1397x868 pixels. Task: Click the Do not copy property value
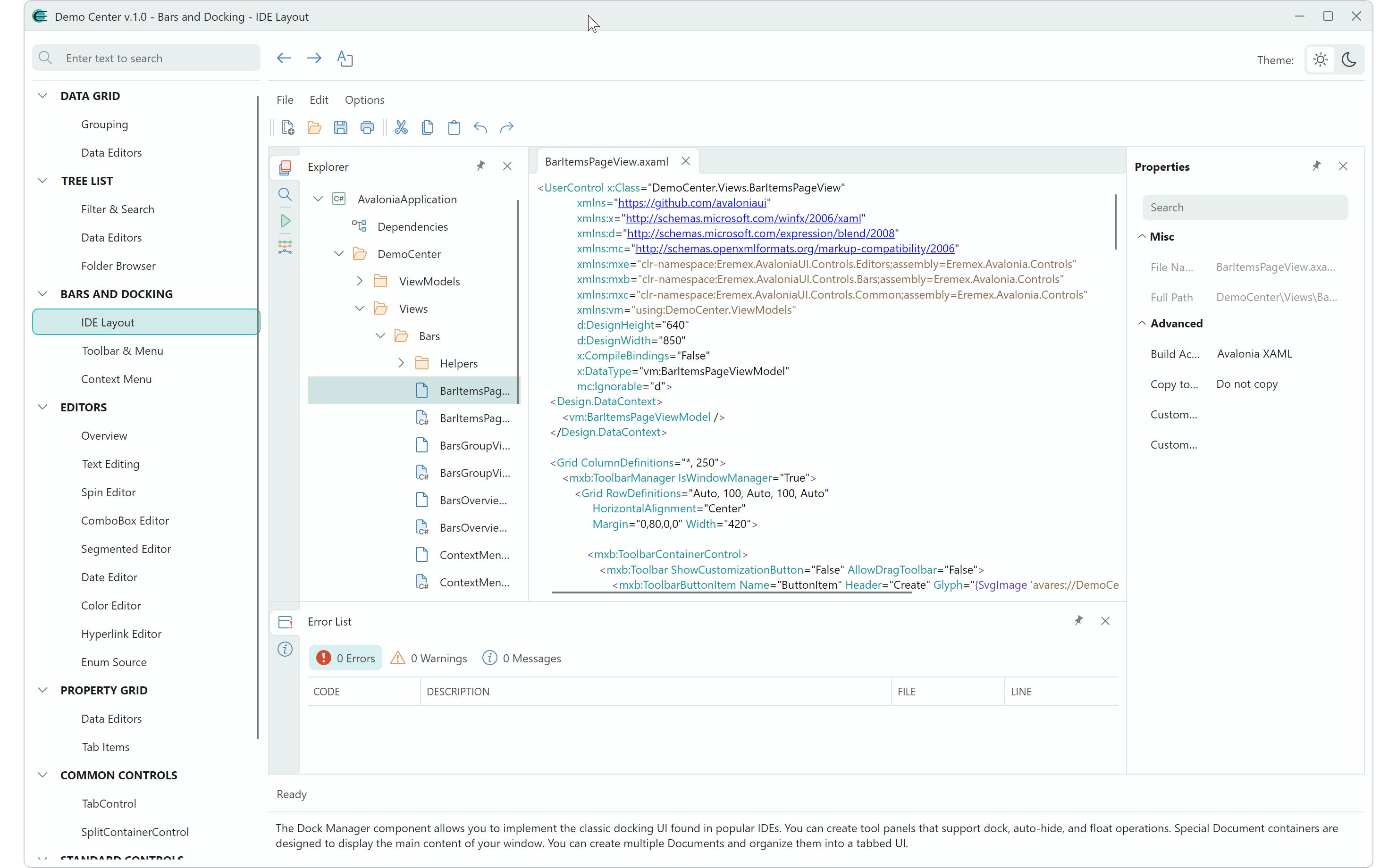click(x=1246, y=384)
